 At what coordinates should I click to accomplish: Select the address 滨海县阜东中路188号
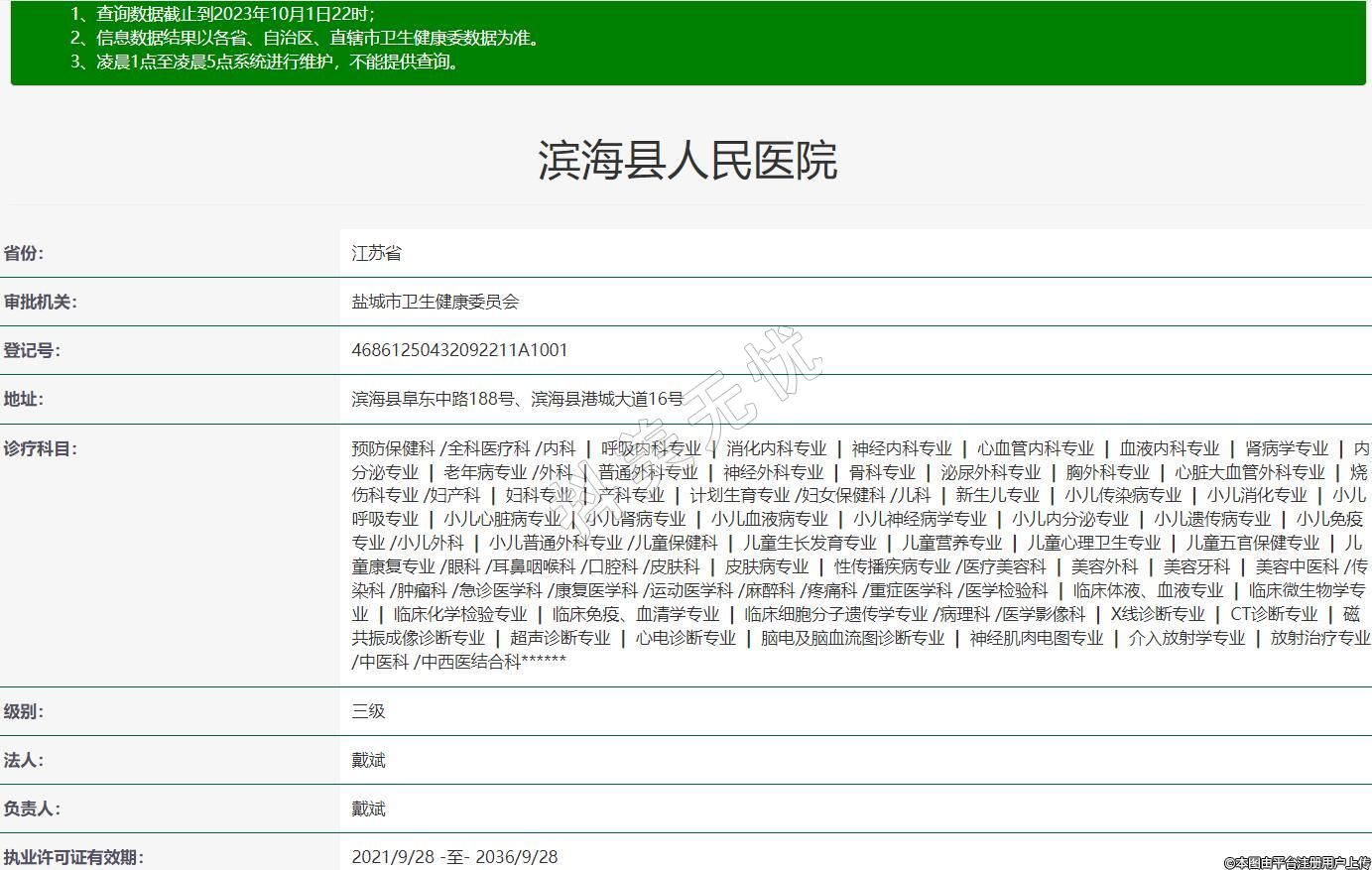(433, 399)
